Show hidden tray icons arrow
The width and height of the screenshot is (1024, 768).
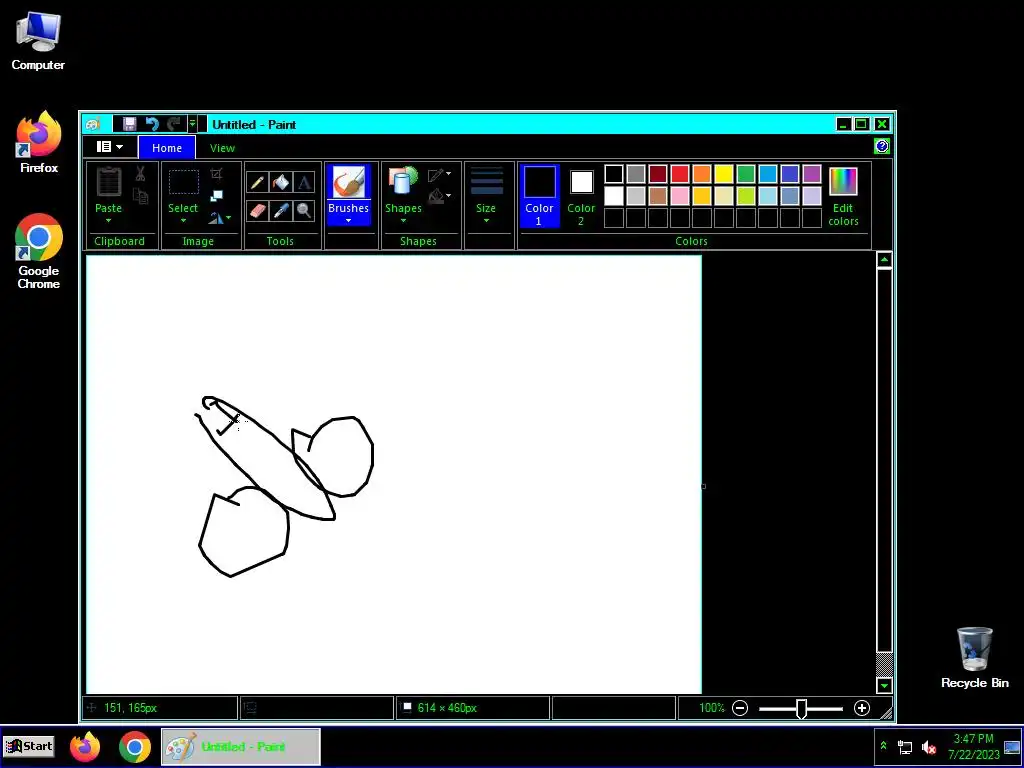883,746
